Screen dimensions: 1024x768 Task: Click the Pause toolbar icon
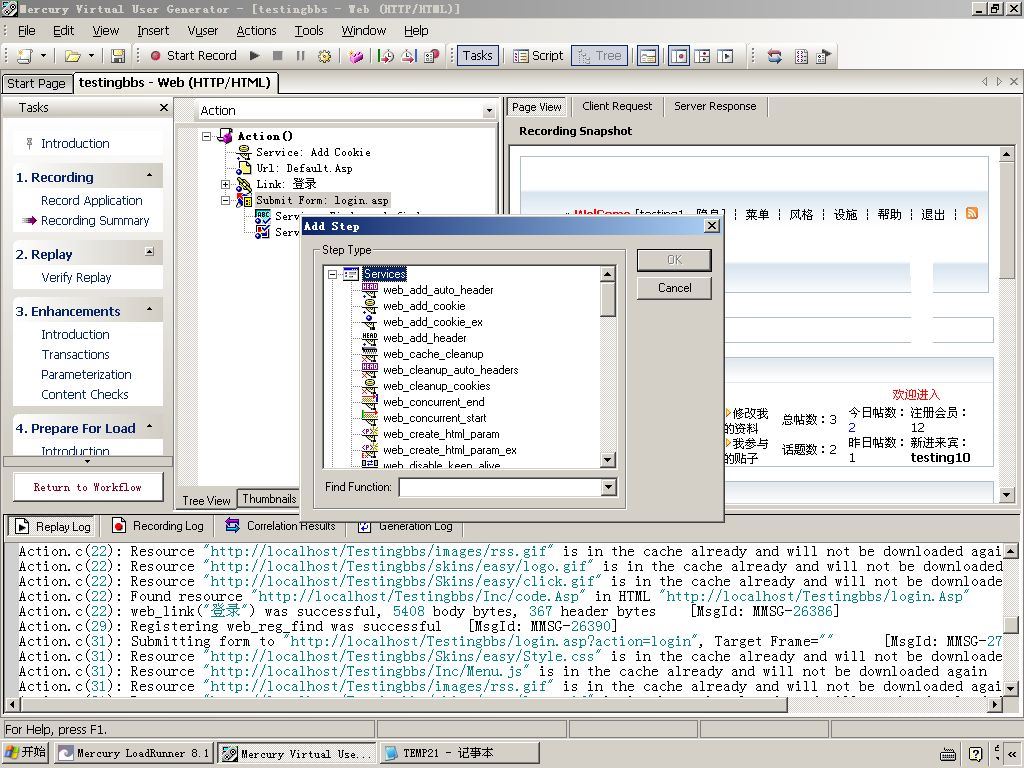pos(300,56)
